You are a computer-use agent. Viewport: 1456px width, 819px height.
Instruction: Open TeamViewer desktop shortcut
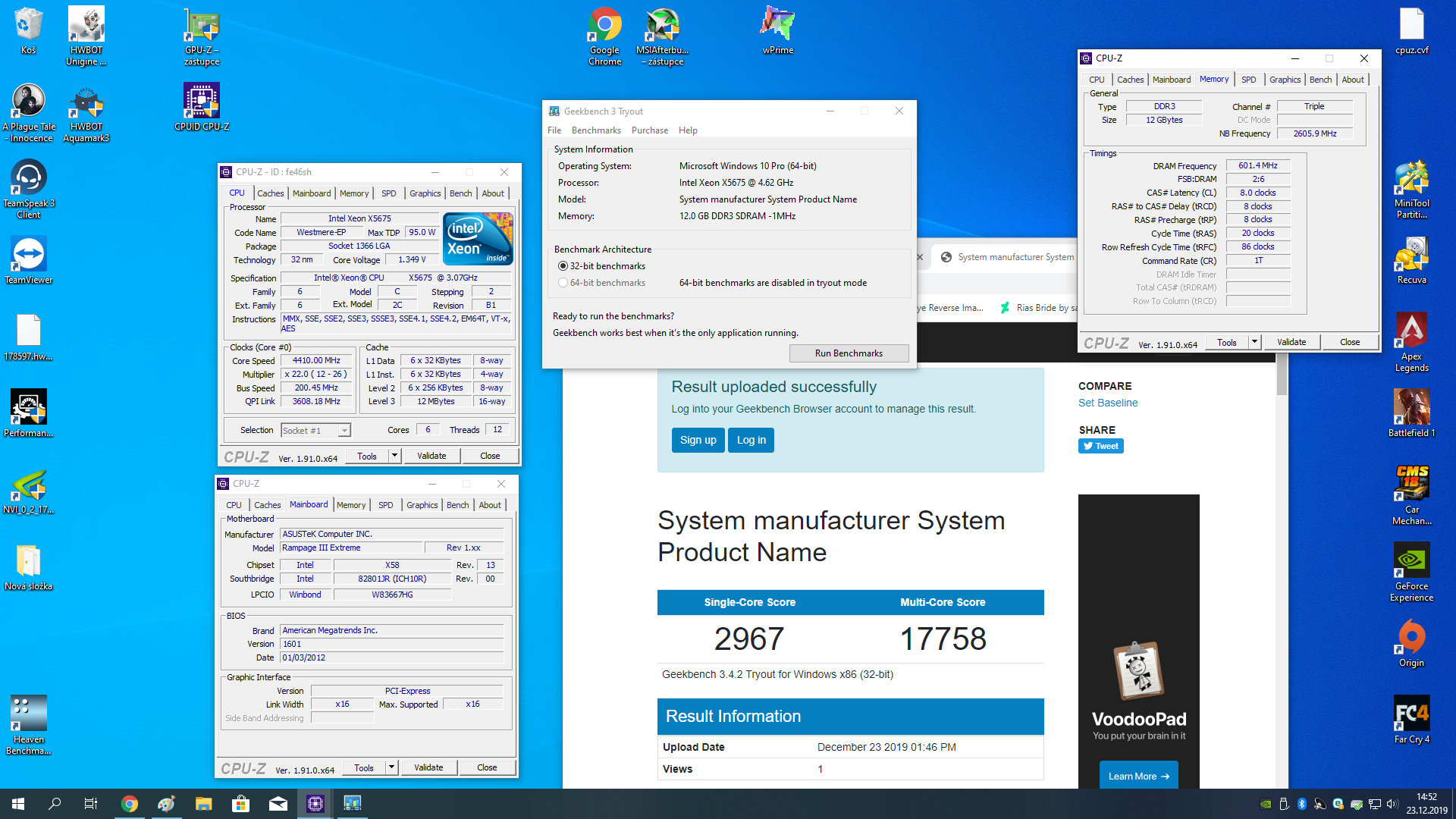click(29, 260)
